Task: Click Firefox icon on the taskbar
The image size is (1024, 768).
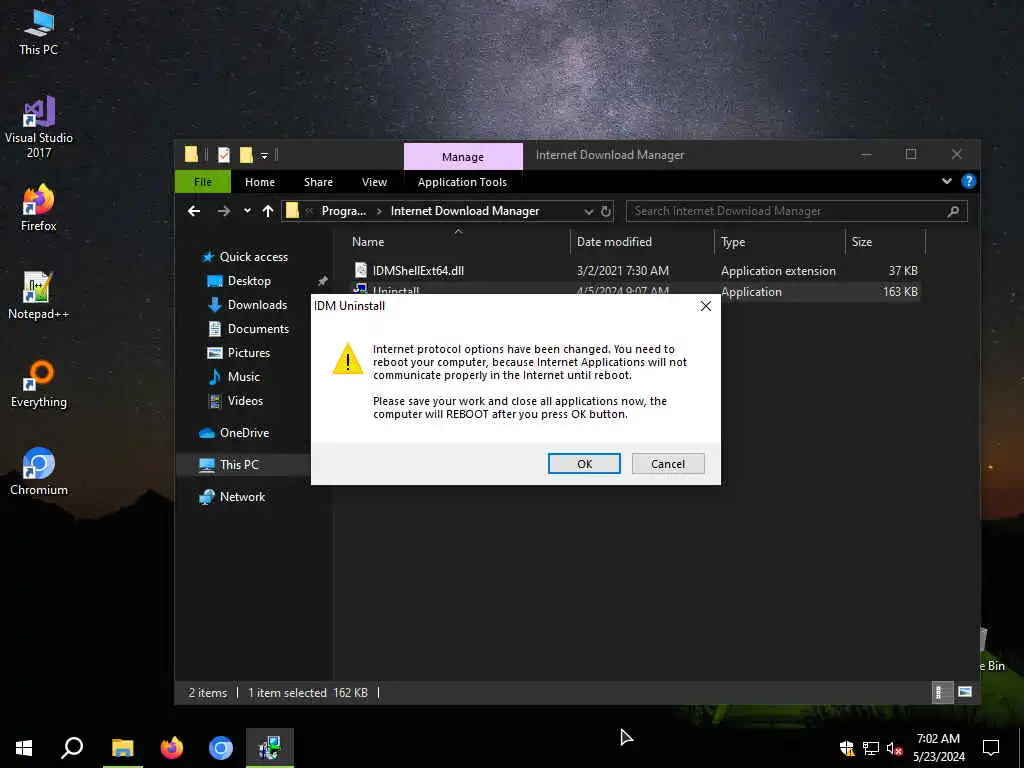Action: 172,748
